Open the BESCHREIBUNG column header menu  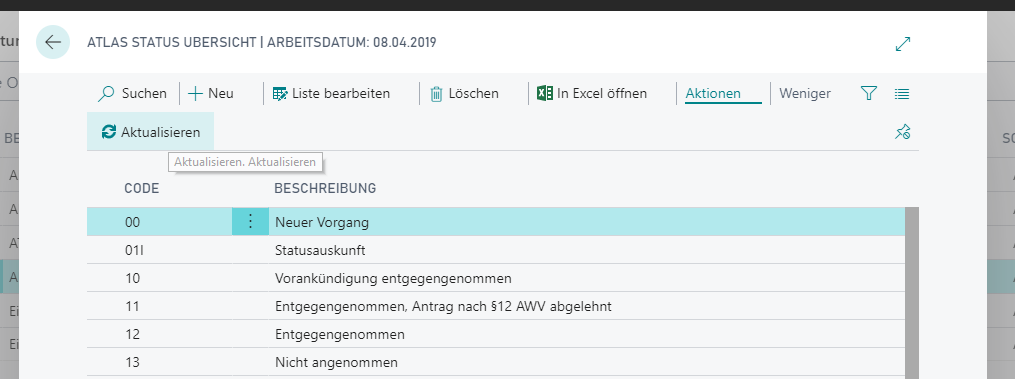pos(326,189)
